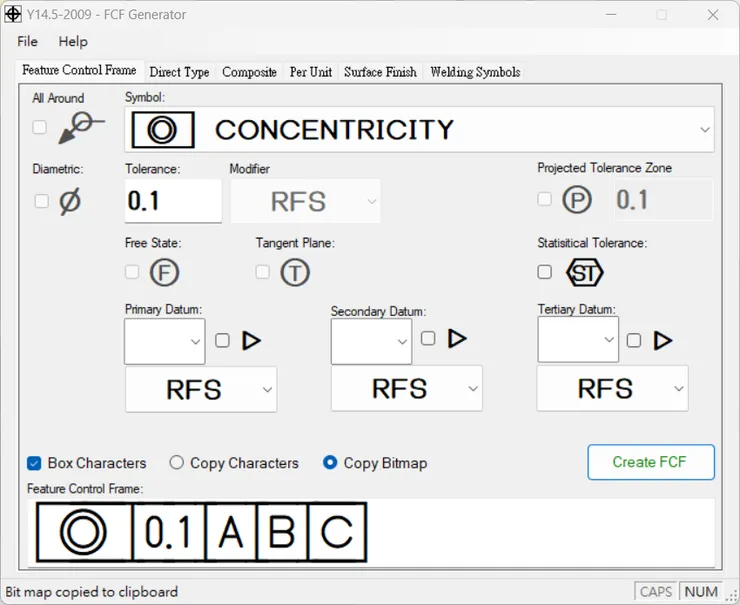Tick the Statistical Tolerance checkbox
This screenshot has height=605, width=740.
pos(544,272)
